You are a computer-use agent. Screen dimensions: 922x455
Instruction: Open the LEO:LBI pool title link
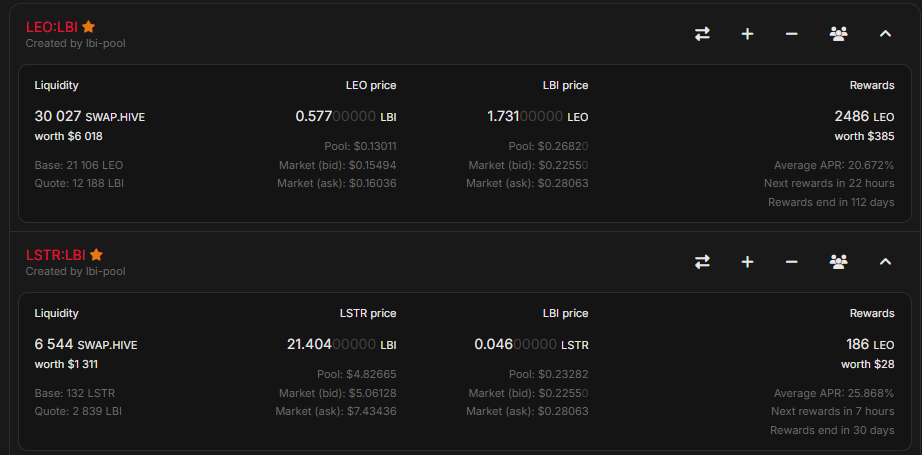point(52,27)
